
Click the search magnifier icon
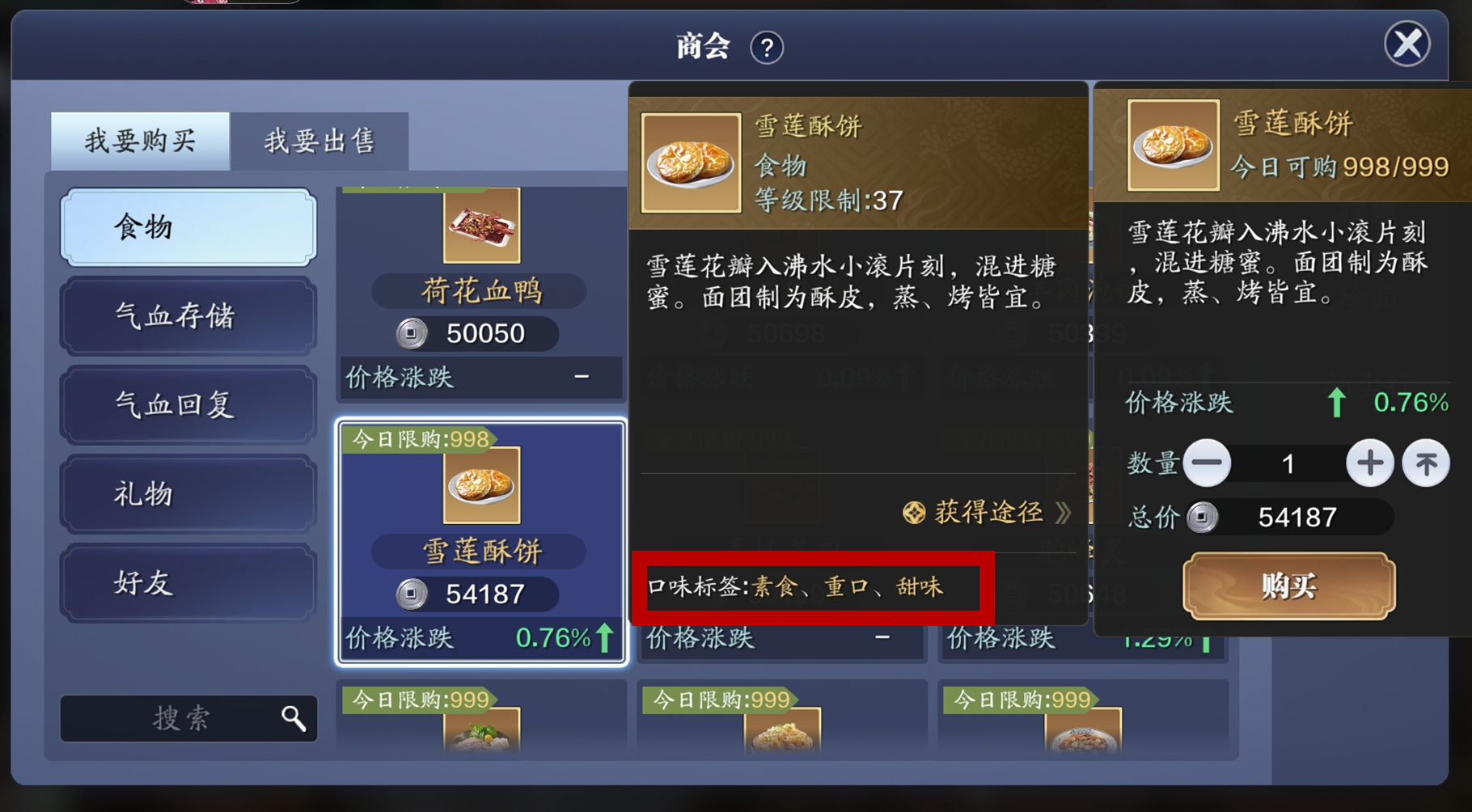pyautogui.click(x=294, y=718)
